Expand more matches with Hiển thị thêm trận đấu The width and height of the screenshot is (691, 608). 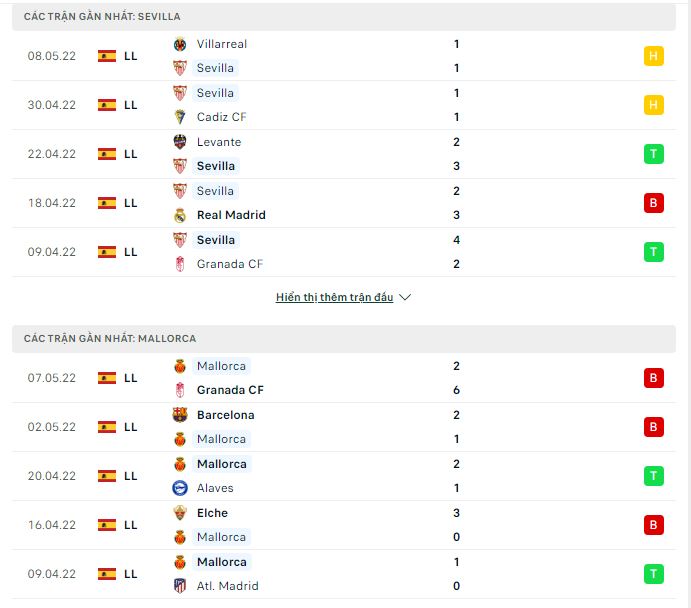(334, 297)
